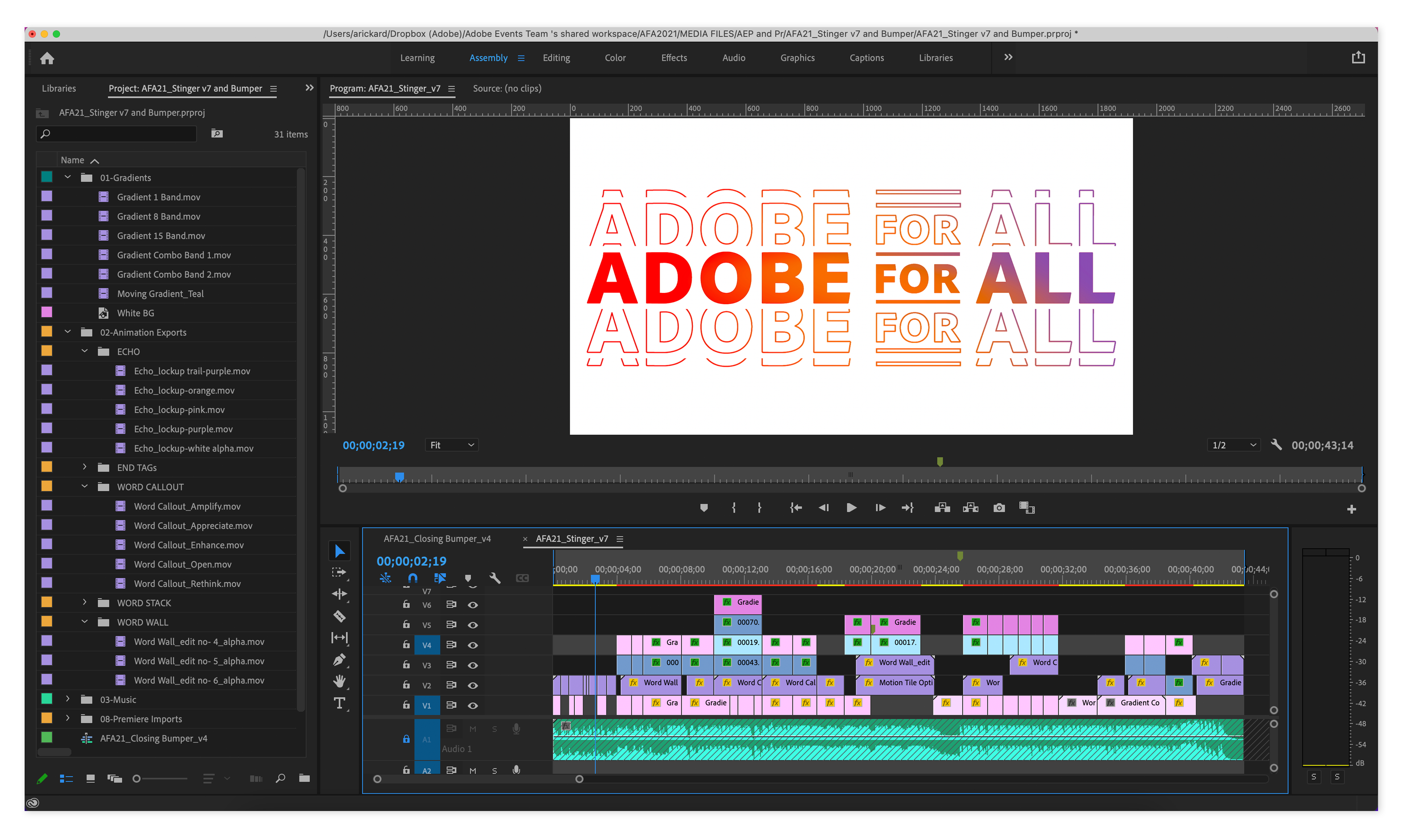Switch Project panel to Icon View

pyautogui.click(x=90, y=779)
